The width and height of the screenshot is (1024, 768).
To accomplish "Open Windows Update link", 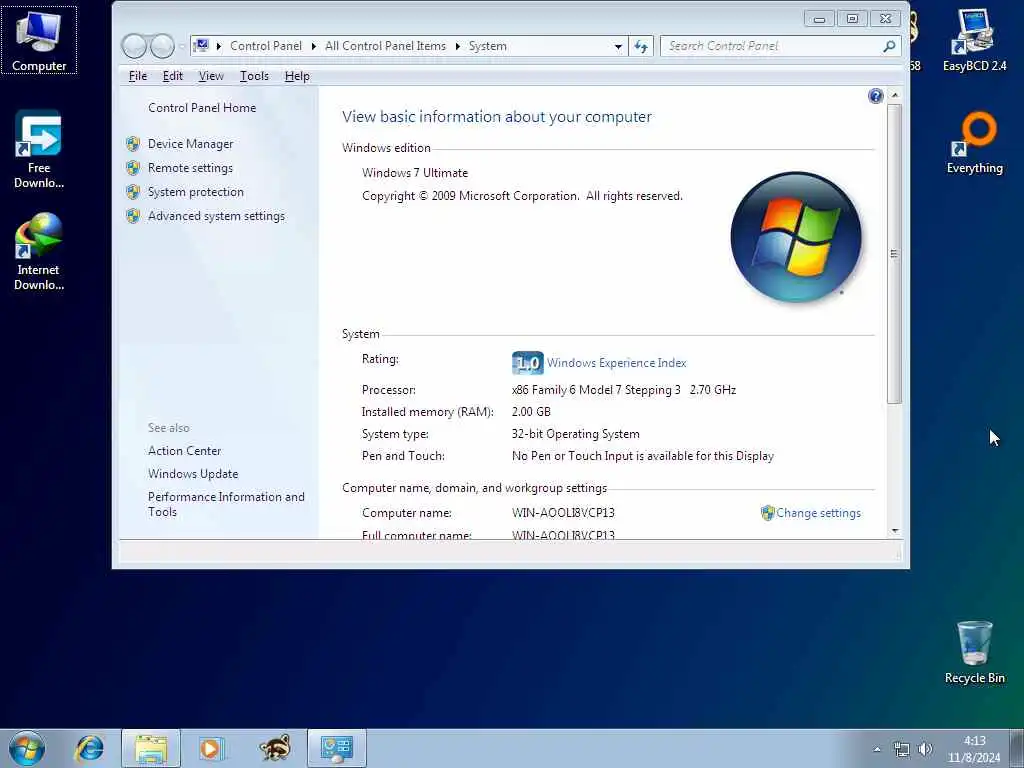I will tap(193, 474).
